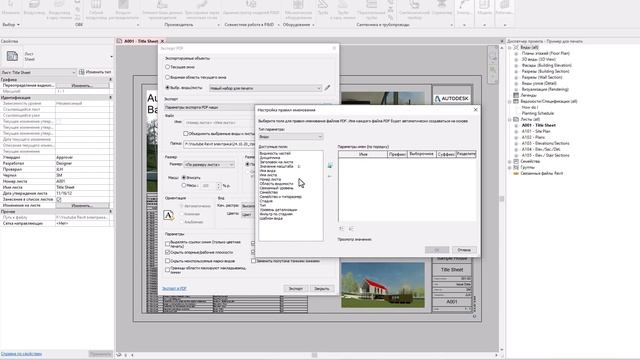Click the Экспорт button in PDF export dialog
This screenshot has height=360, width=640.
pos(296,289)
